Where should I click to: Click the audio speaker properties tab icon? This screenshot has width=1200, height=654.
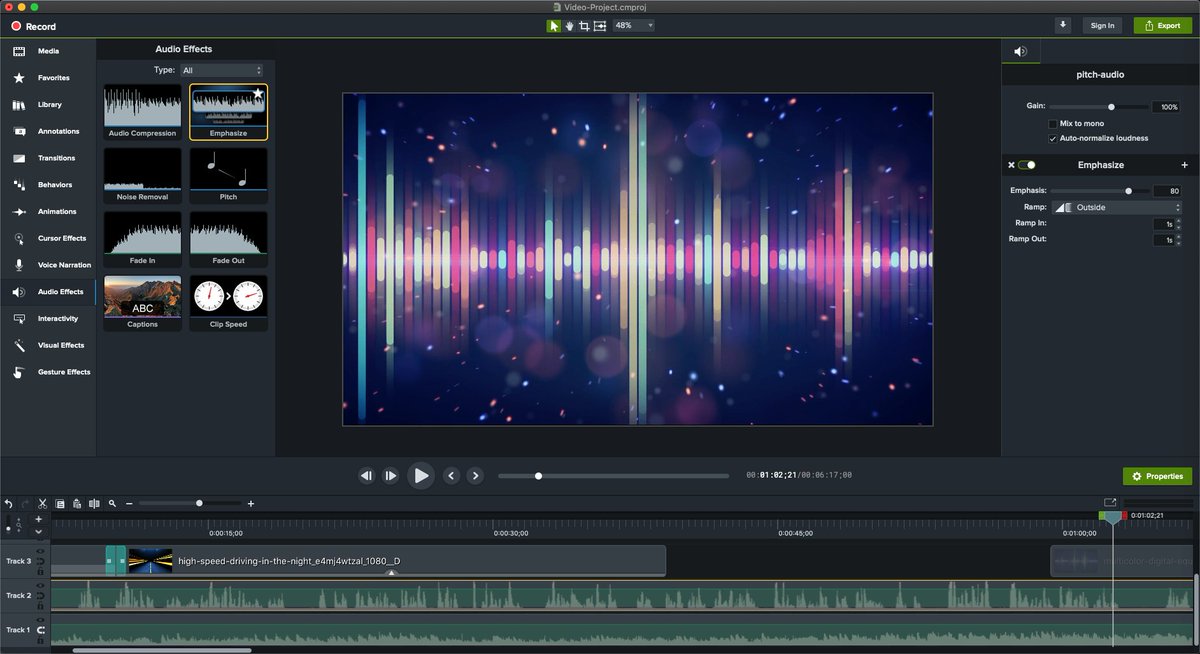pyautogui.click(x=1020, y=51)
